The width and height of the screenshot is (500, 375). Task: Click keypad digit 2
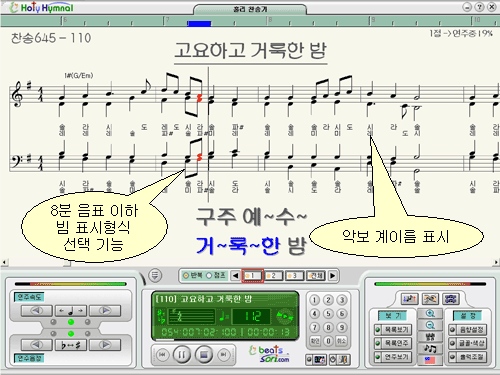pyautogui.click(x=328, y=300)
